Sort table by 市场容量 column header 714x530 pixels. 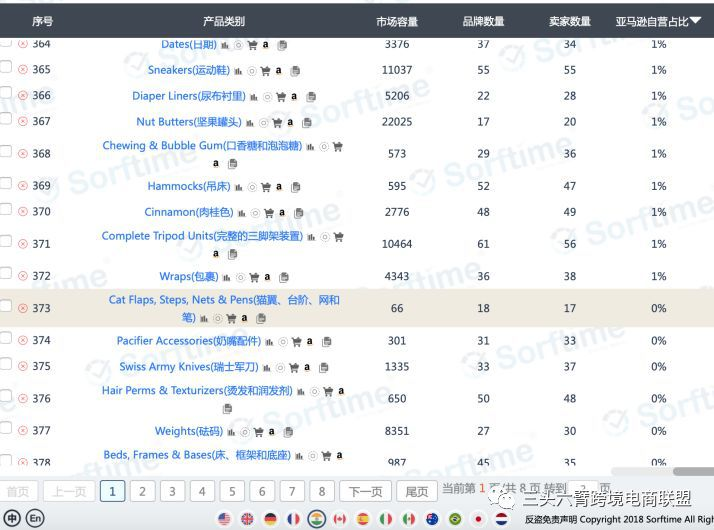coord(397,21)
